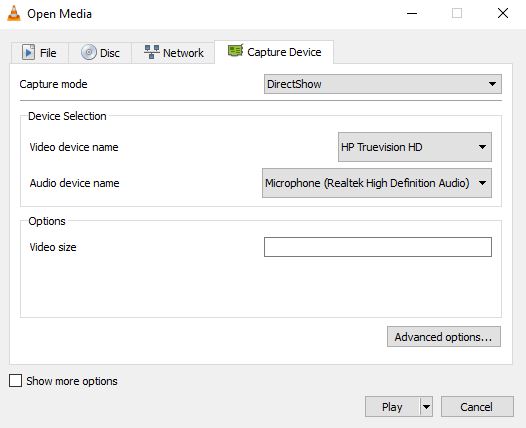The width and height of the screenshot is (526, 428).
Task: Close the Open Media dialog
Action: click(x=503, y=13)
